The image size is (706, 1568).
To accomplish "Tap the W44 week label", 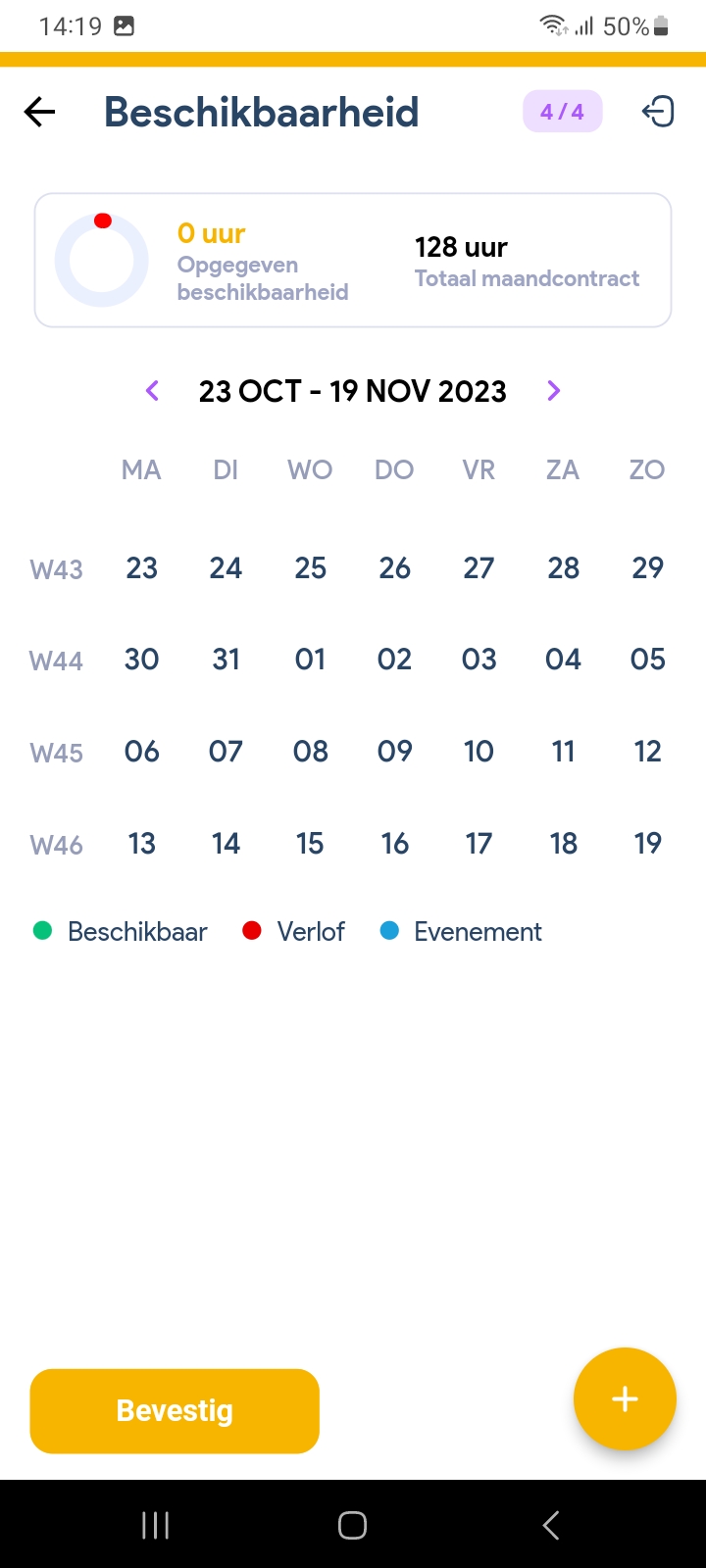I will point(57,661).
